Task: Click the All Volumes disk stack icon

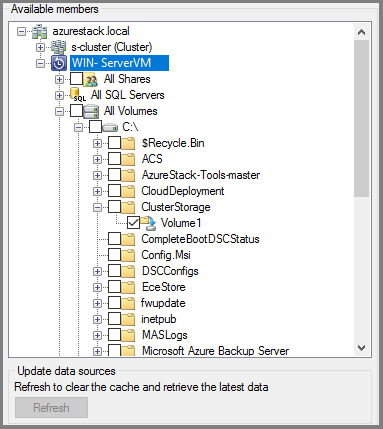Action: click(91, 111)
